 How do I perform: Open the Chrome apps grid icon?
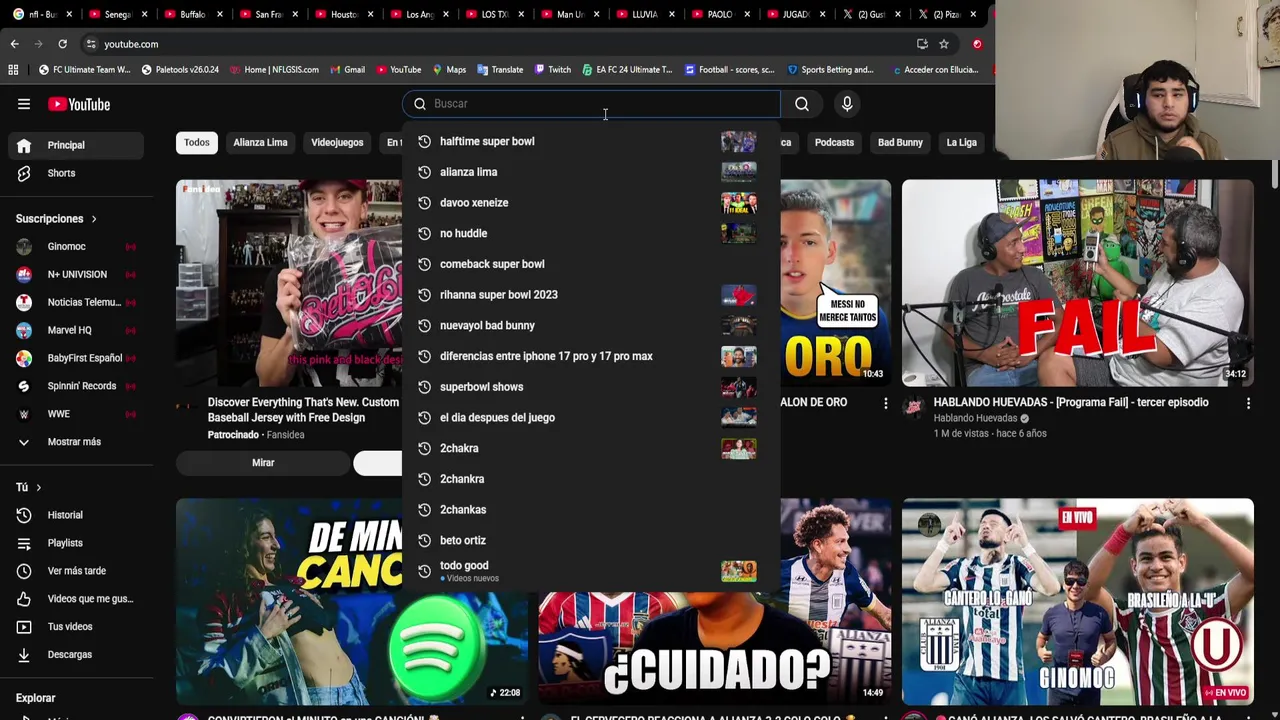[13, 70]
